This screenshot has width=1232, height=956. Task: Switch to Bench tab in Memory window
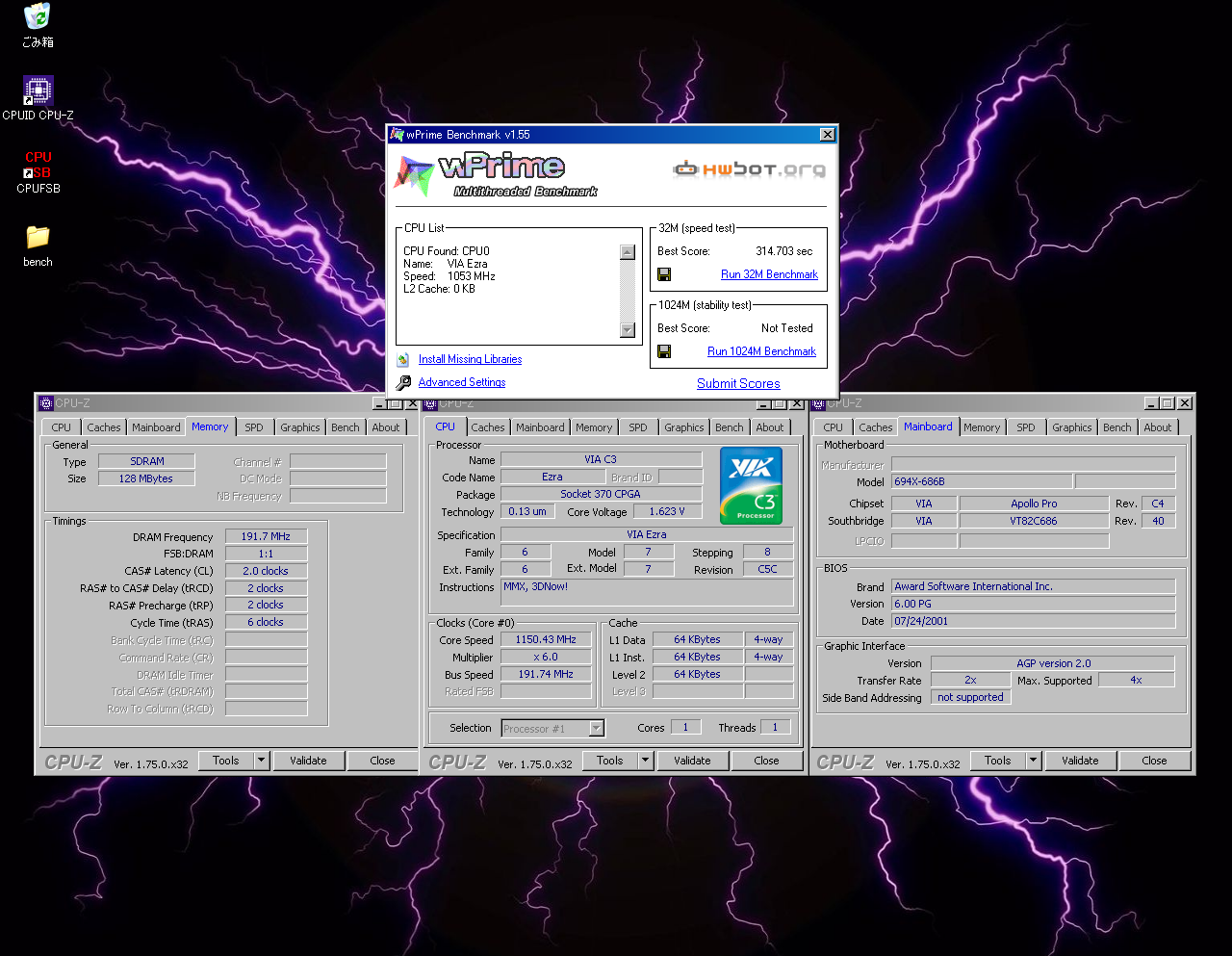346,427
